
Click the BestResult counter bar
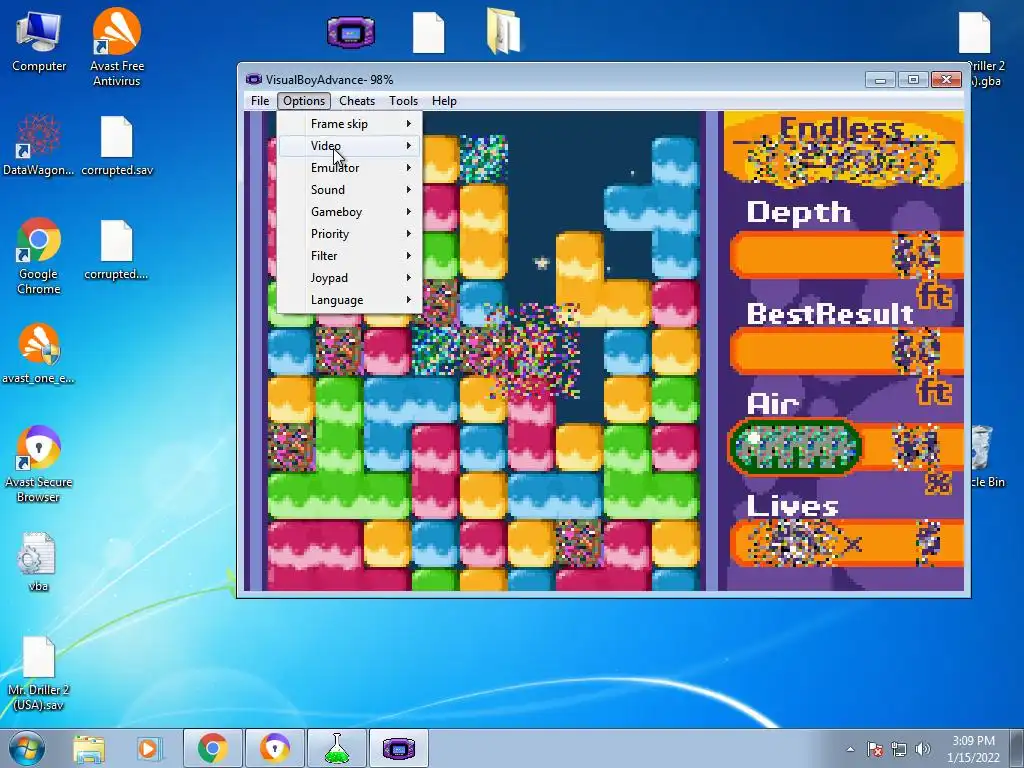tap(846, 351)
